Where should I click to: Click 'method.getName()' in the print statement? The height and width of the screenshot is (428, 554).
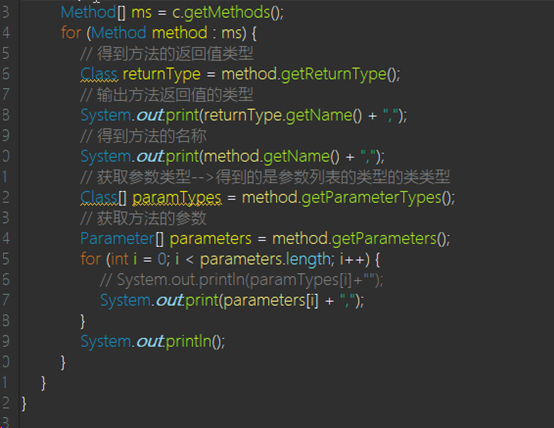pos(271,157)
